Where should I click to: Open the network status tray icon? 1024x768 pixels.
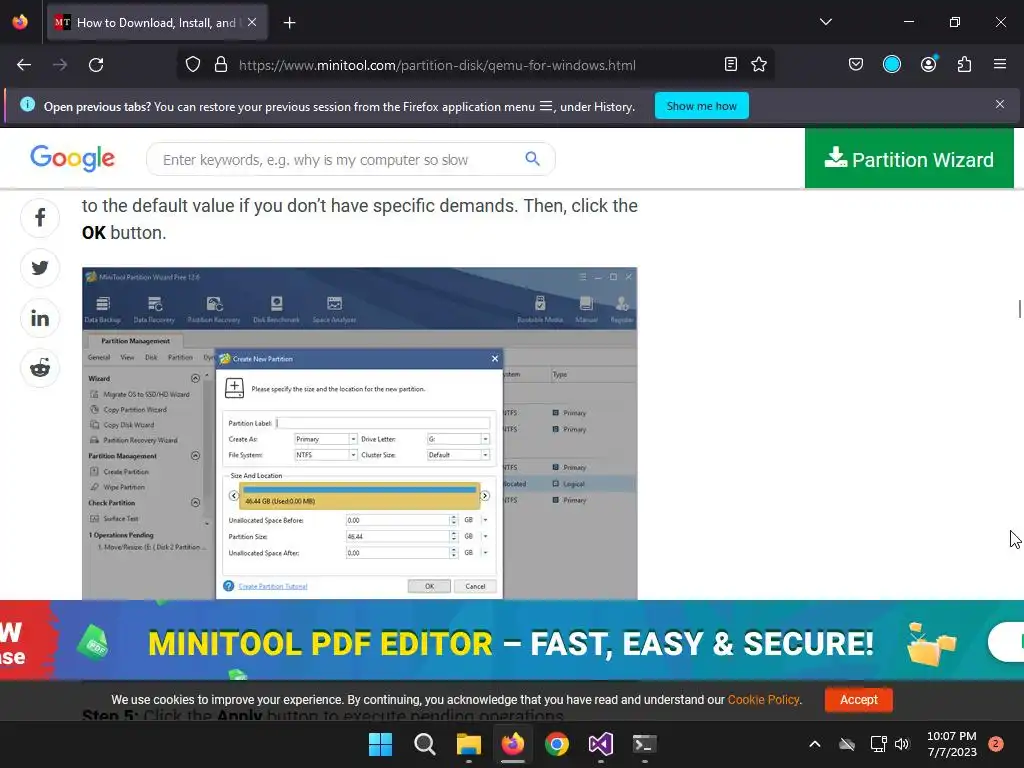click(878, 744)
